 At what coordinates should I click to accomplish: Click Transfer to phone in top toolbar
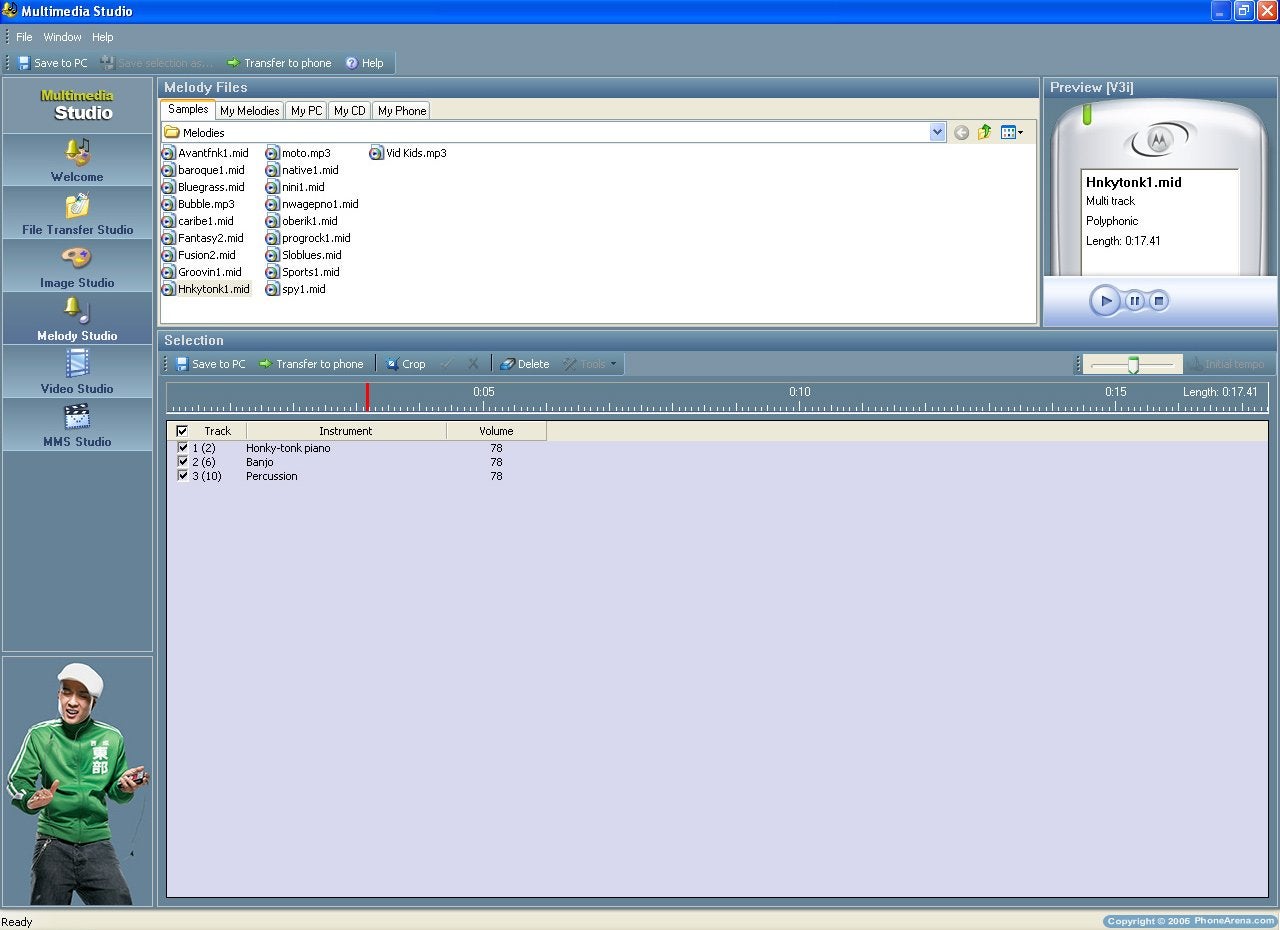click(279, 63)
